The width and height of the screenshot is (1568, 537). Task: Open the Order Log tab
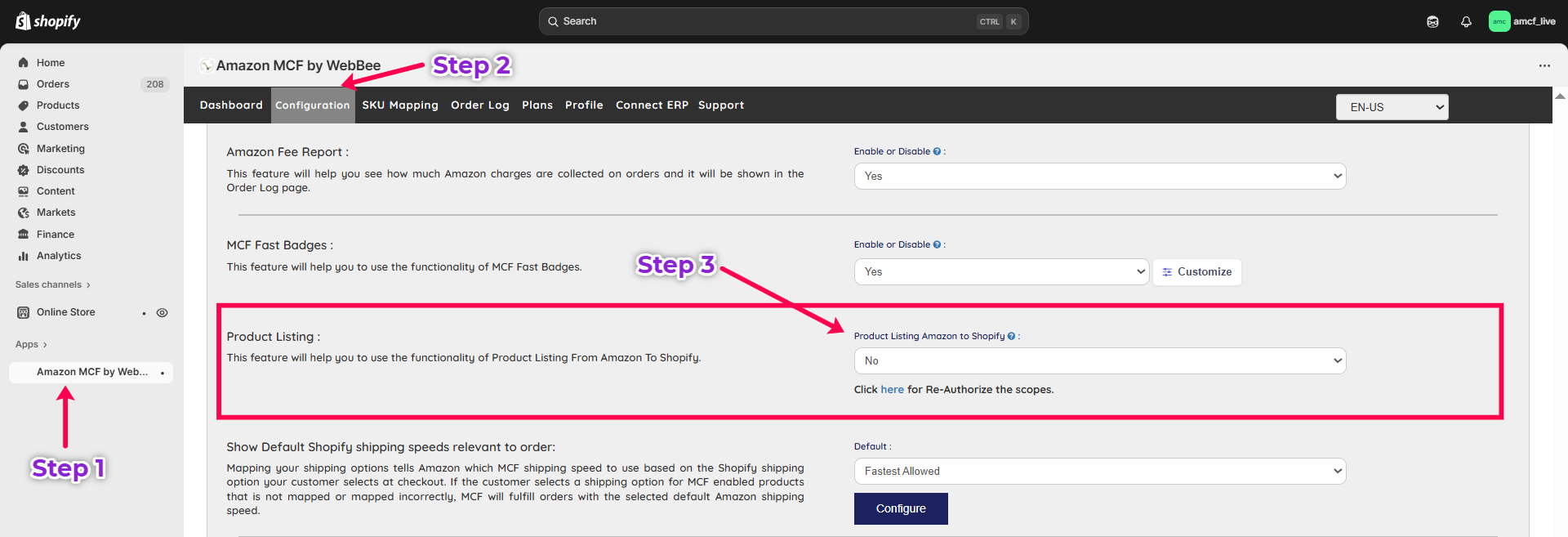coord(479,105)
